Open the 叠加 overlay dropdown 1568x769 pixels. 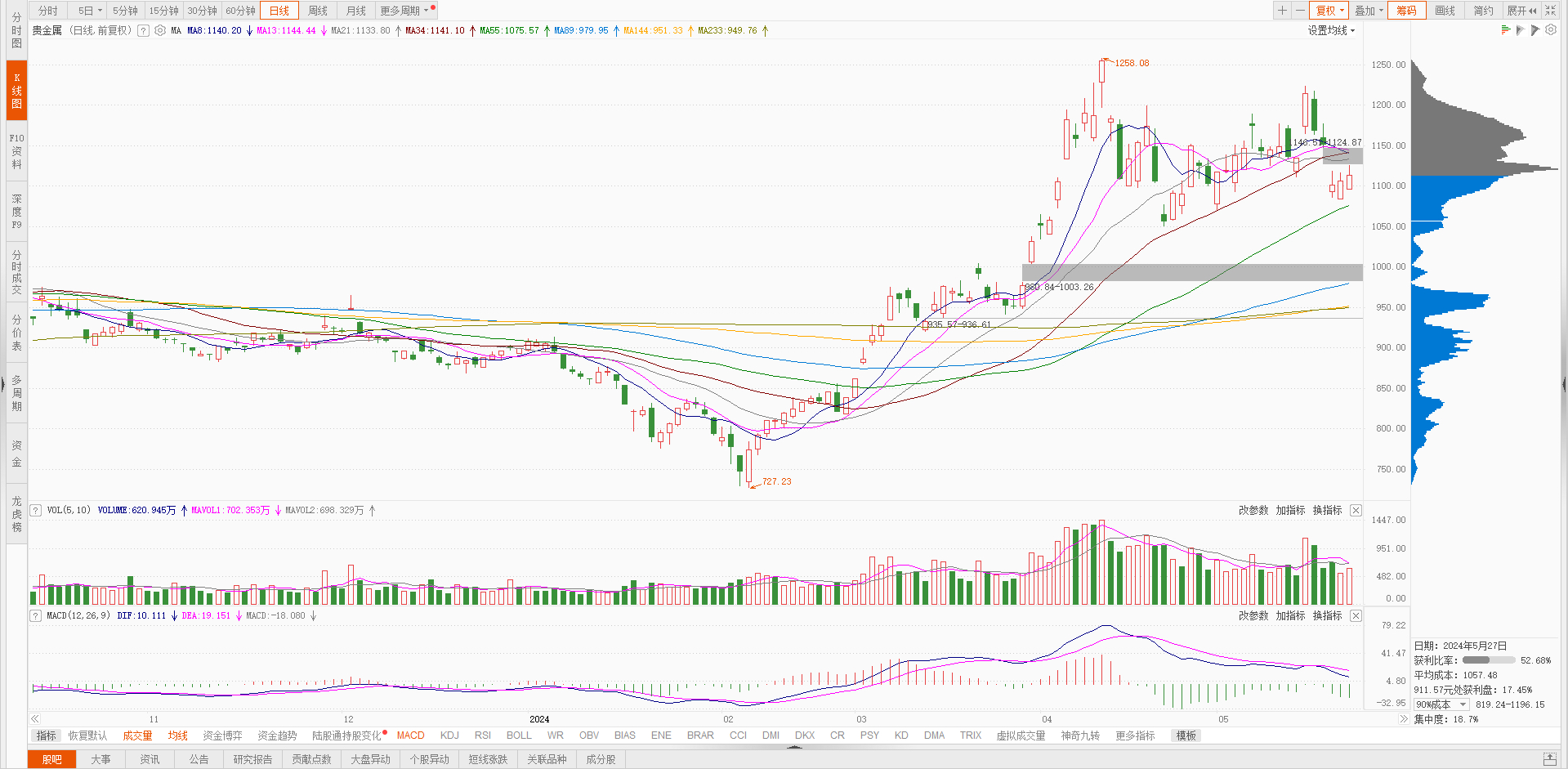(1369, 11)
